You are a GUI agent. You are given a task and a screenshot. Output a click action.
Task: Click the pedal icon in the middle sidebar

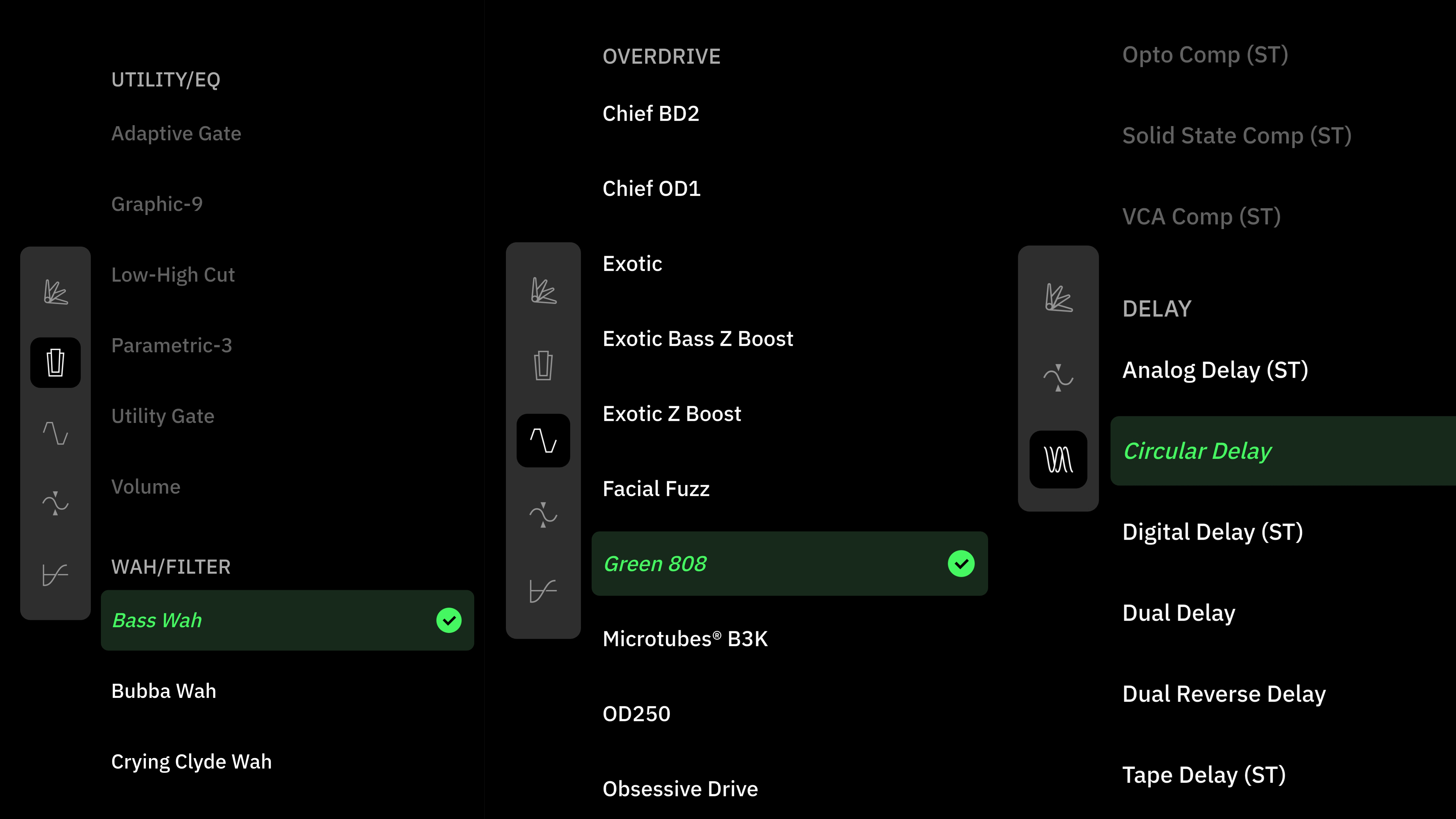pyautogui.click(x=543, y=365)
